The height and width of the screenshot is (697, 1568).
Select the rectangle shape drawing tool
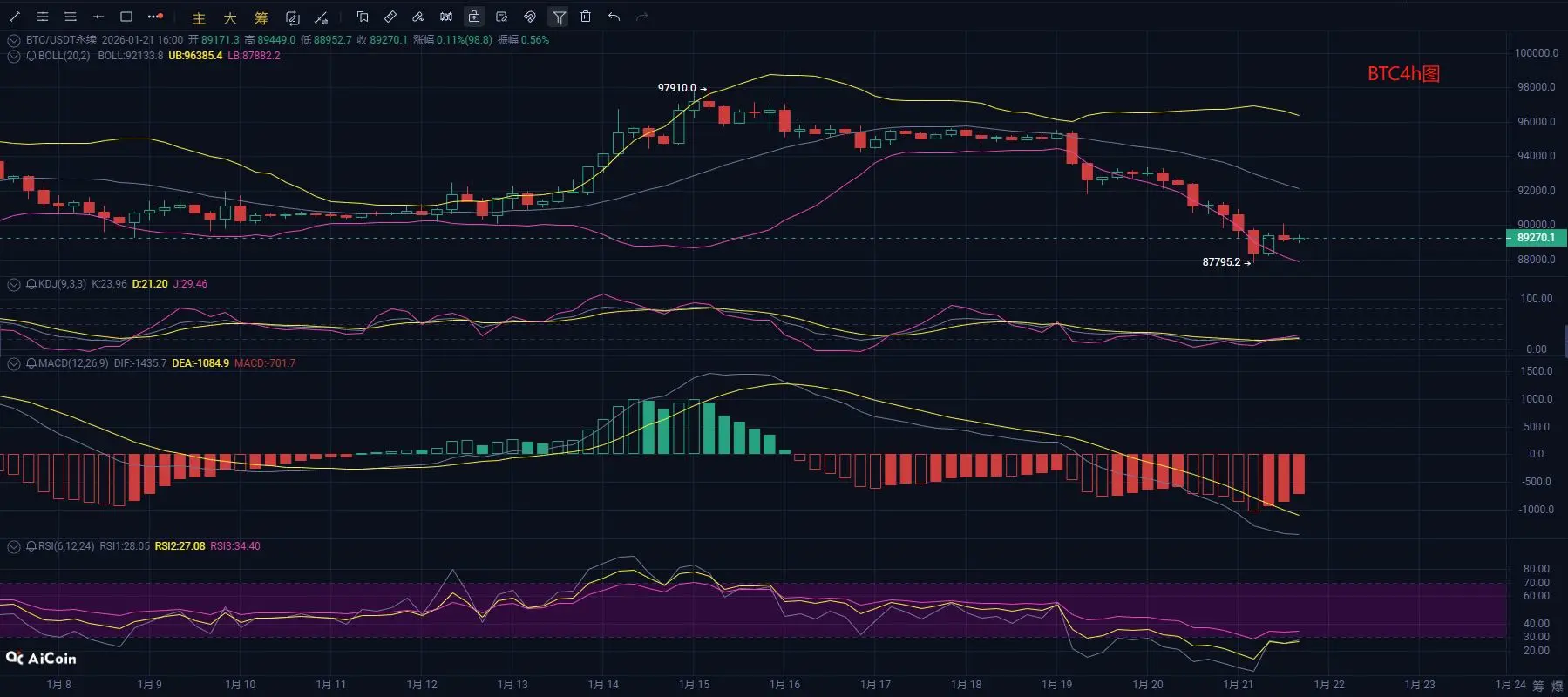coord(126,17)
